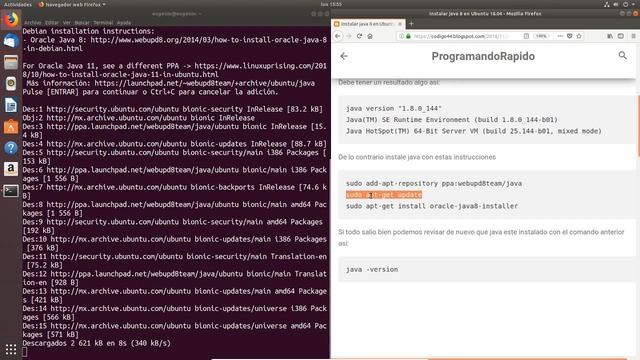Open the Buscar menu in terminal
The height and width of the screenshot is (360, 640).
point(82,23)
